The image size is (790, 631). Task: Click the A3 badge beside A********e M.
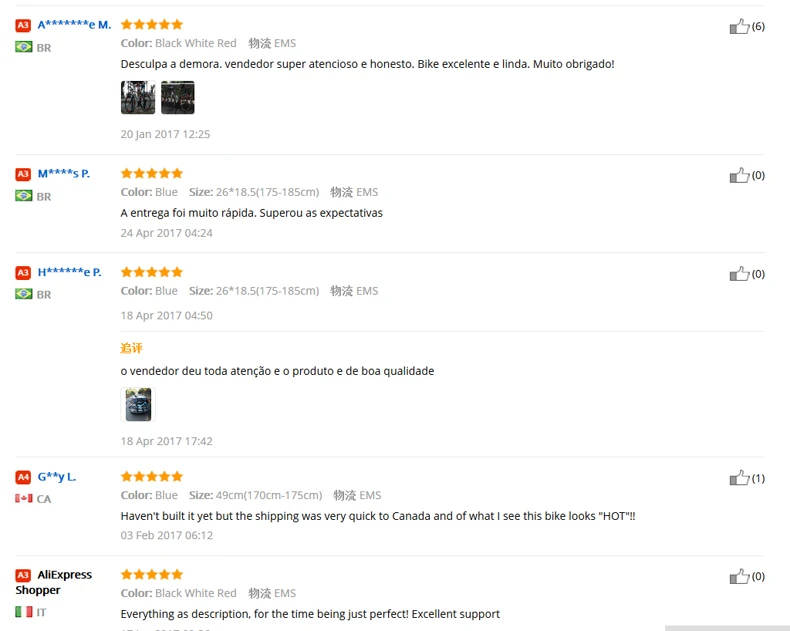coord(23,25)
